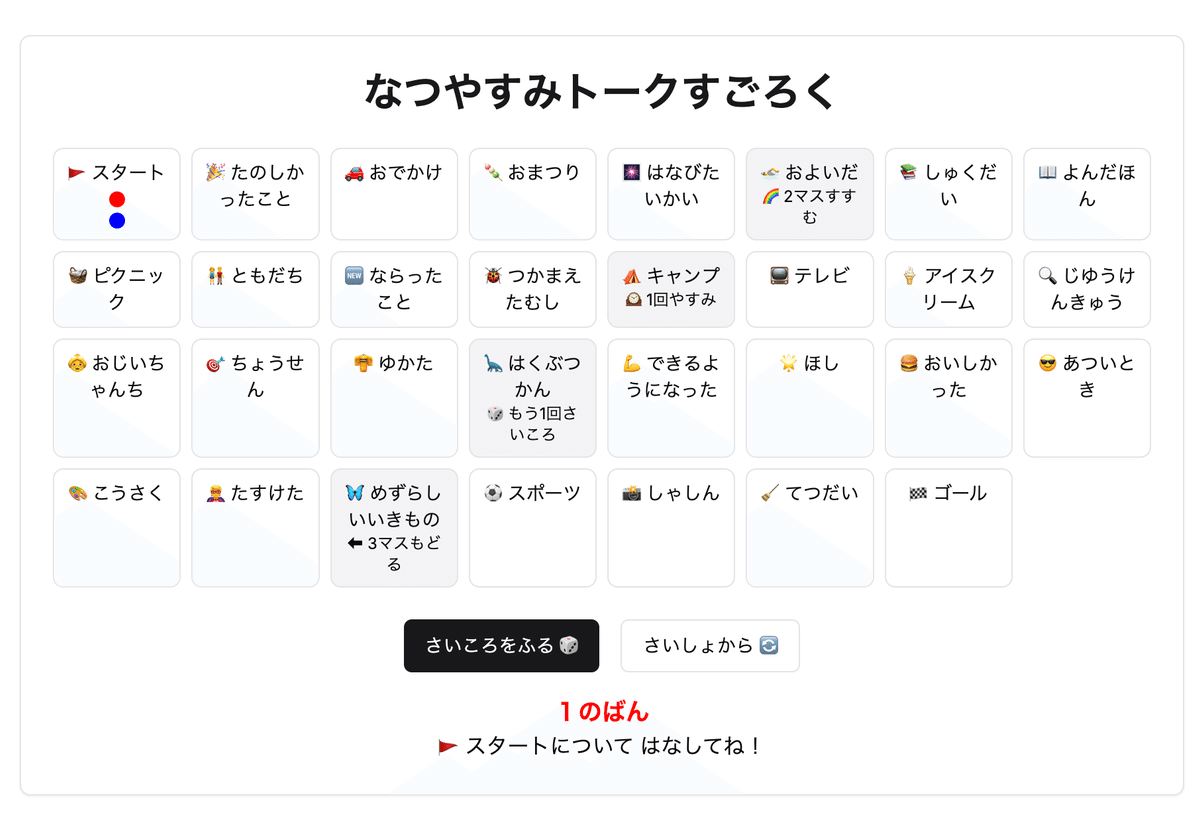The width and height of the screenshot is (1200, 828).
Task: Click the magnifier icon on じゆうけんきゅう
Action: click(x=1048, y=276)
